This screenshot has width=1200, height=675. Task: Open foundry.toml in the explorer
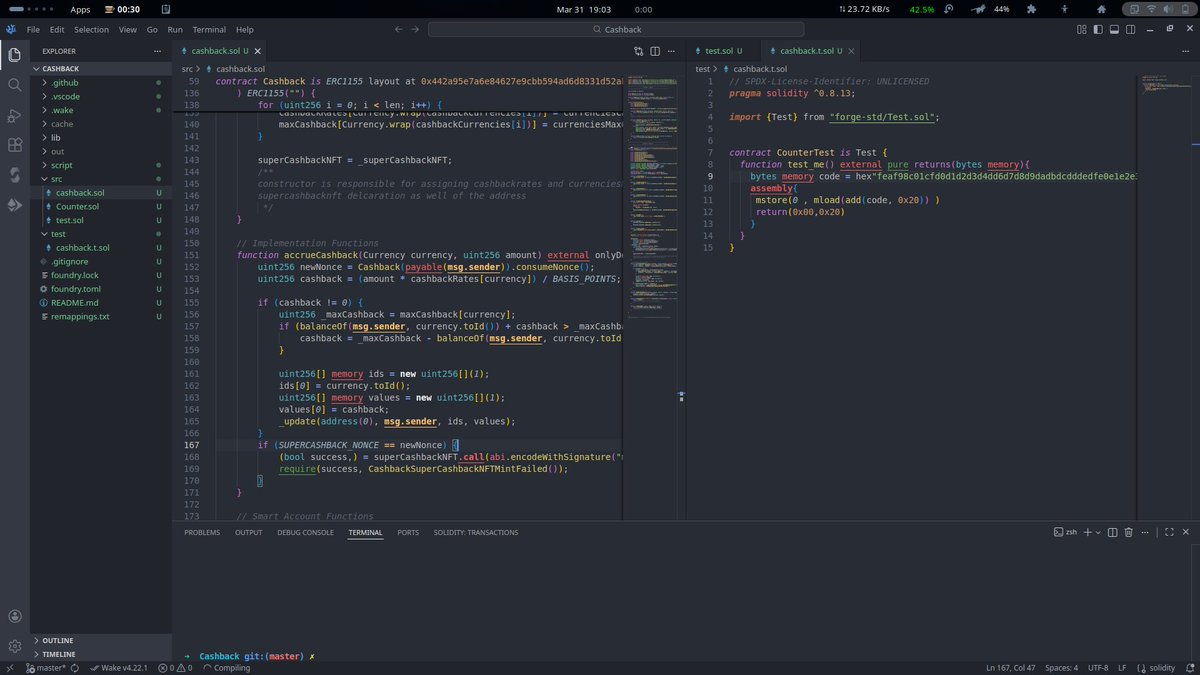tap(100, 289)
